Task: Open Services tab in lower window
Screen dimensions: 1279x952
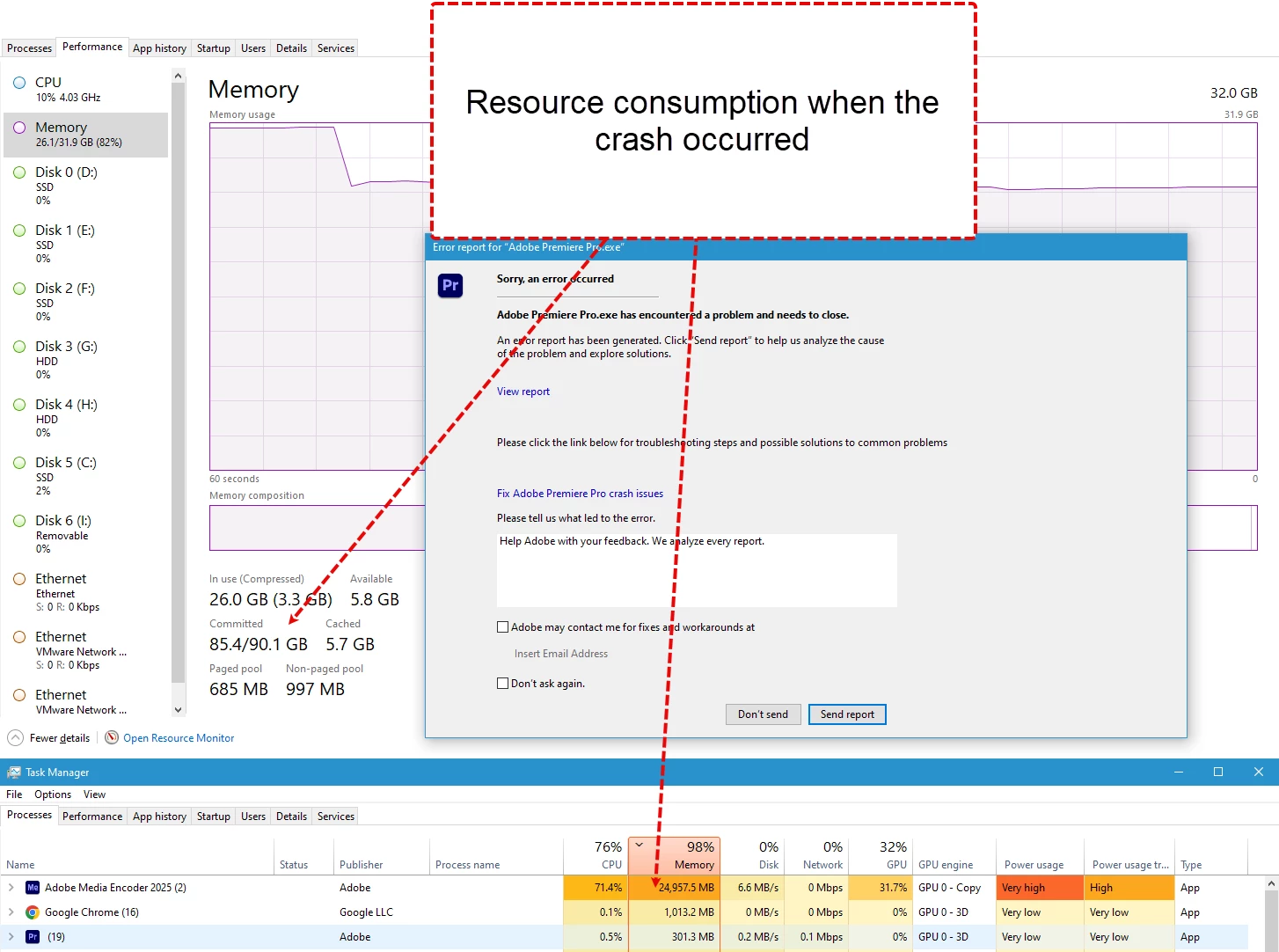Action: tap(335, 817)
